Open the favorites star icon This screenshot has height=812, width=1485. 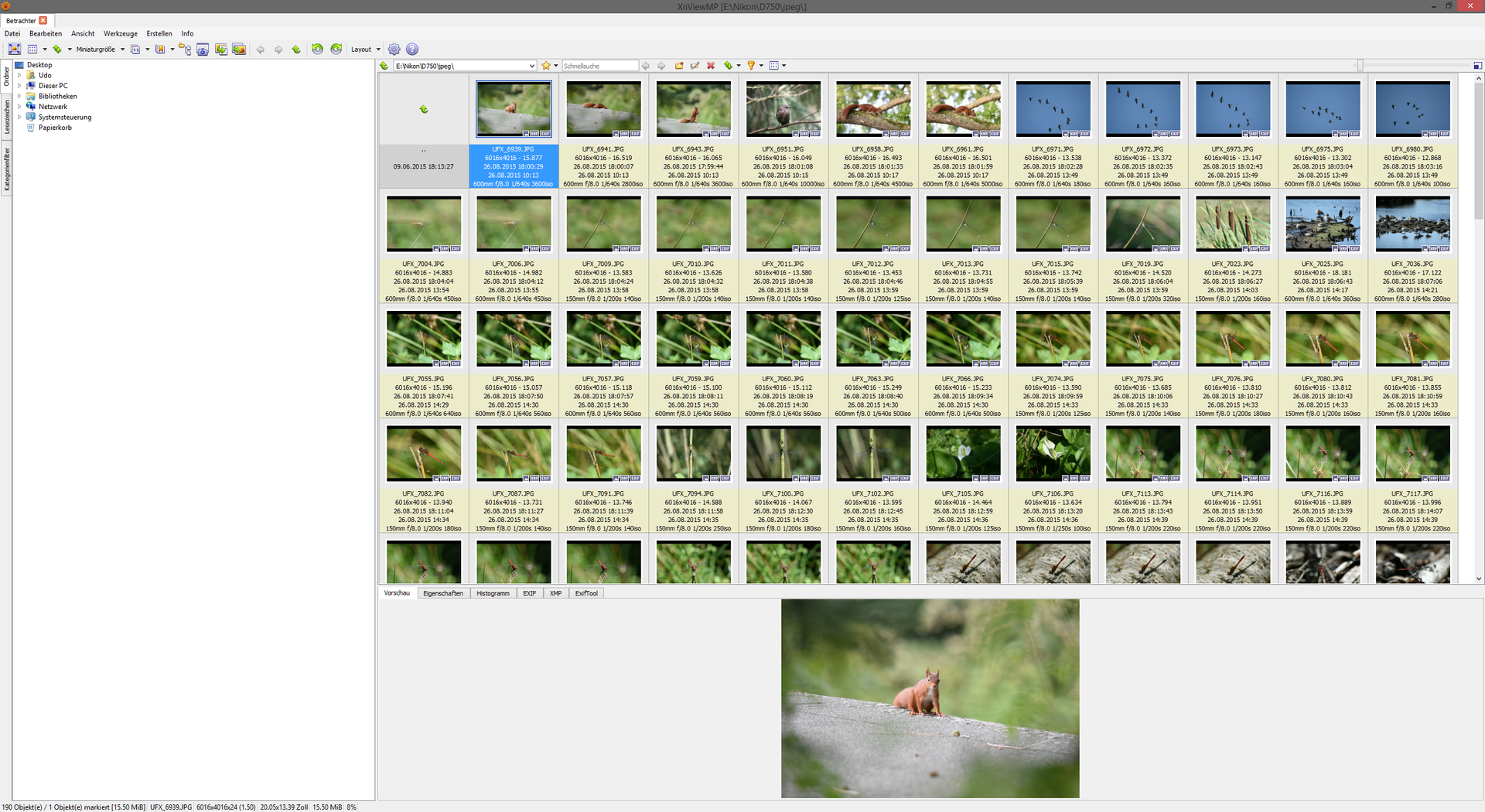pyautogui.click(x=546, y=66)
